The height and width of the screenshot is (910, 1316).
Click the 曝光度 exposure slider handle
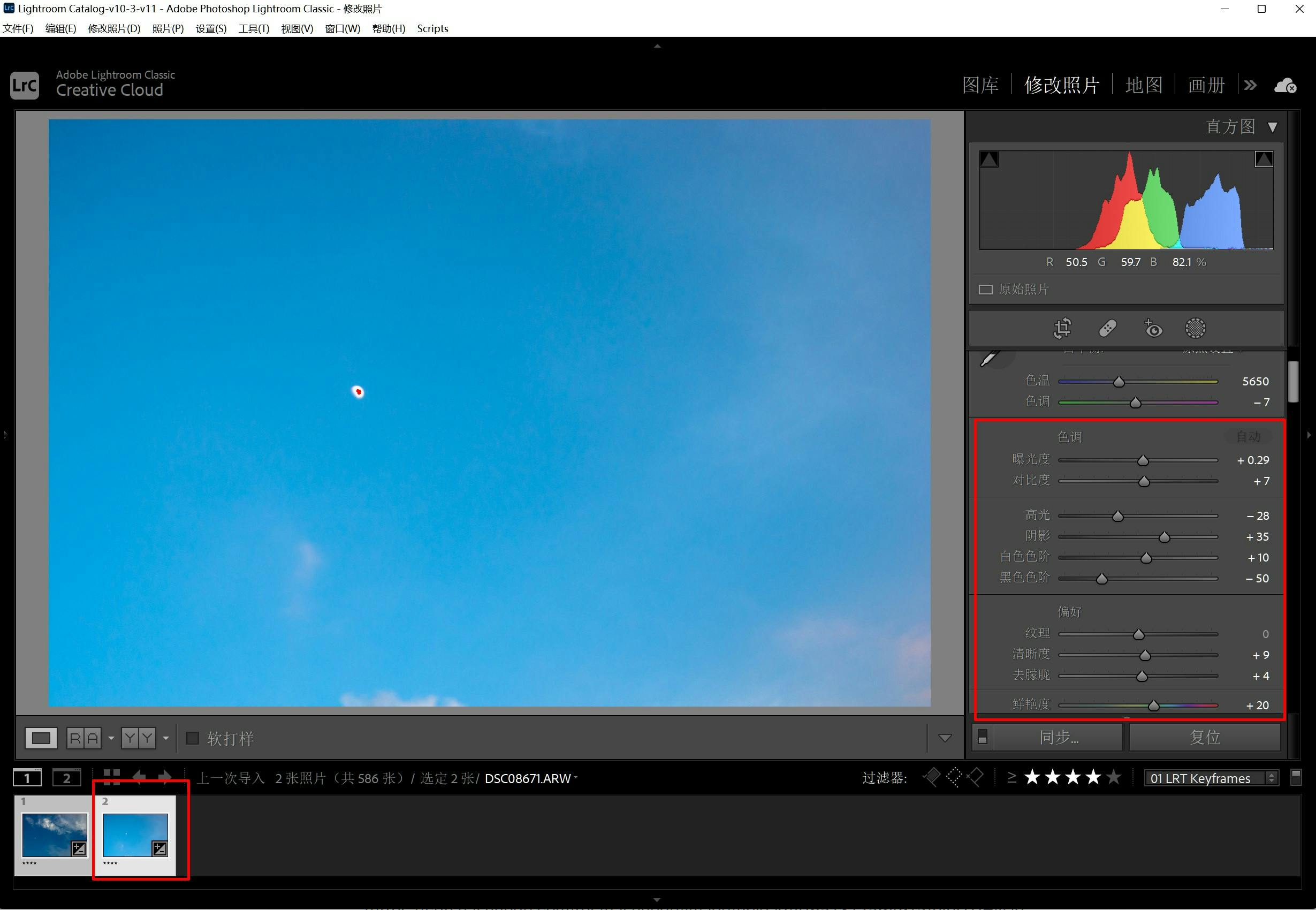point(1143,460)
